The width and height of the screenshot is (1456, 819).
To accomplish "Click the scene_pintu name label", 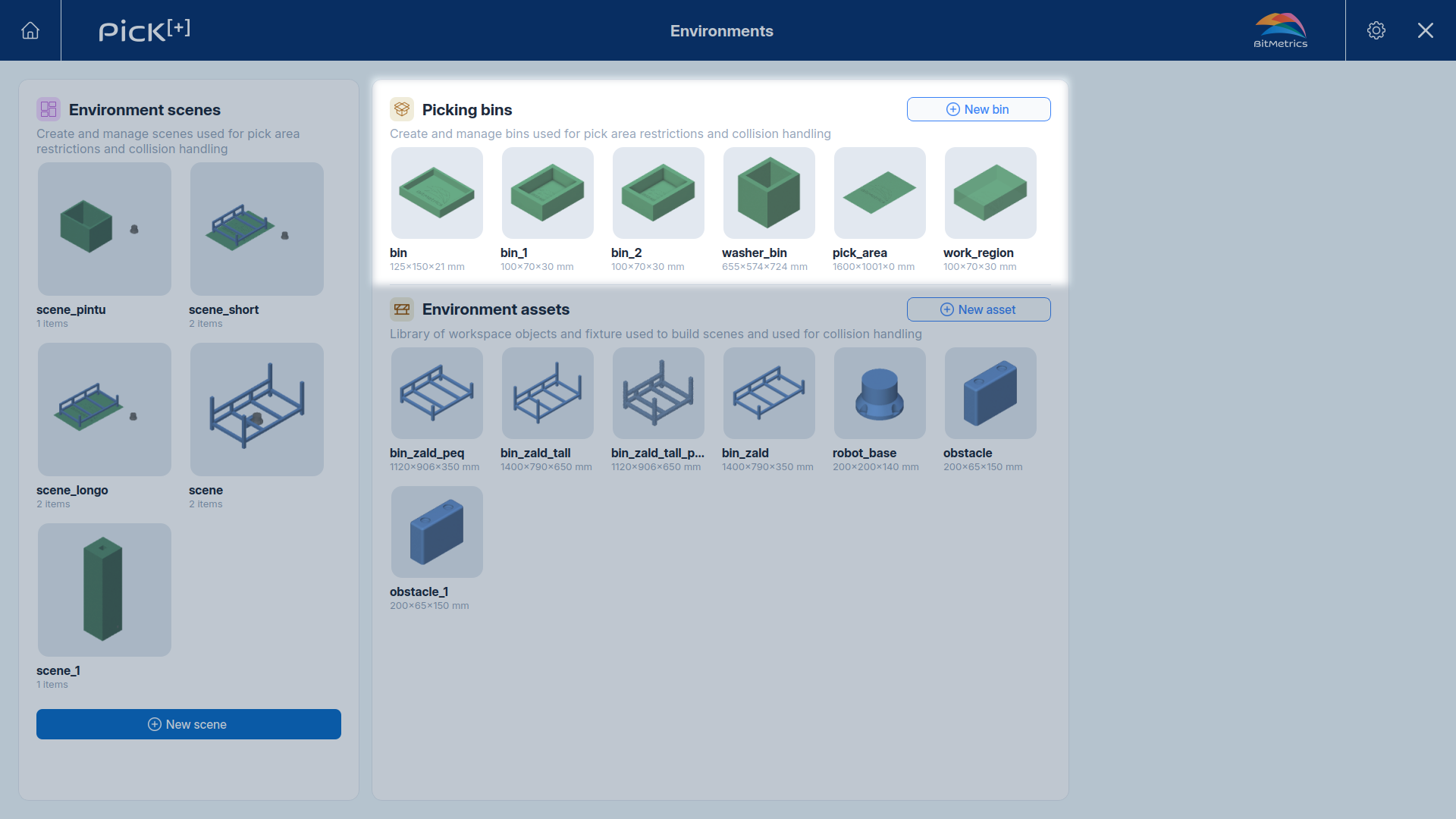I will click(71, 309).
